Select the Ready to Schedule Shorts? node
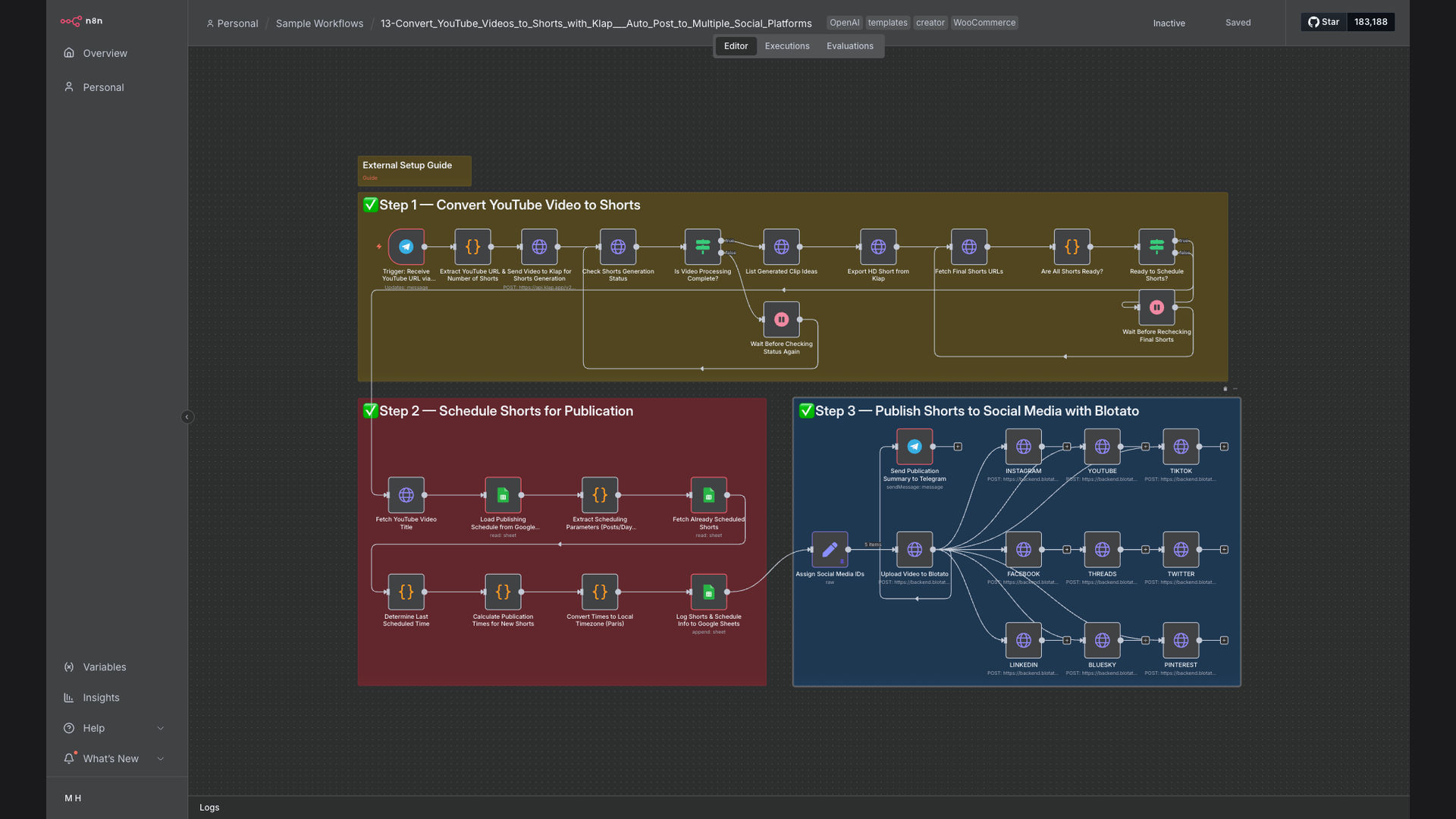The image size is (1456, 819). pos(1156,246)
